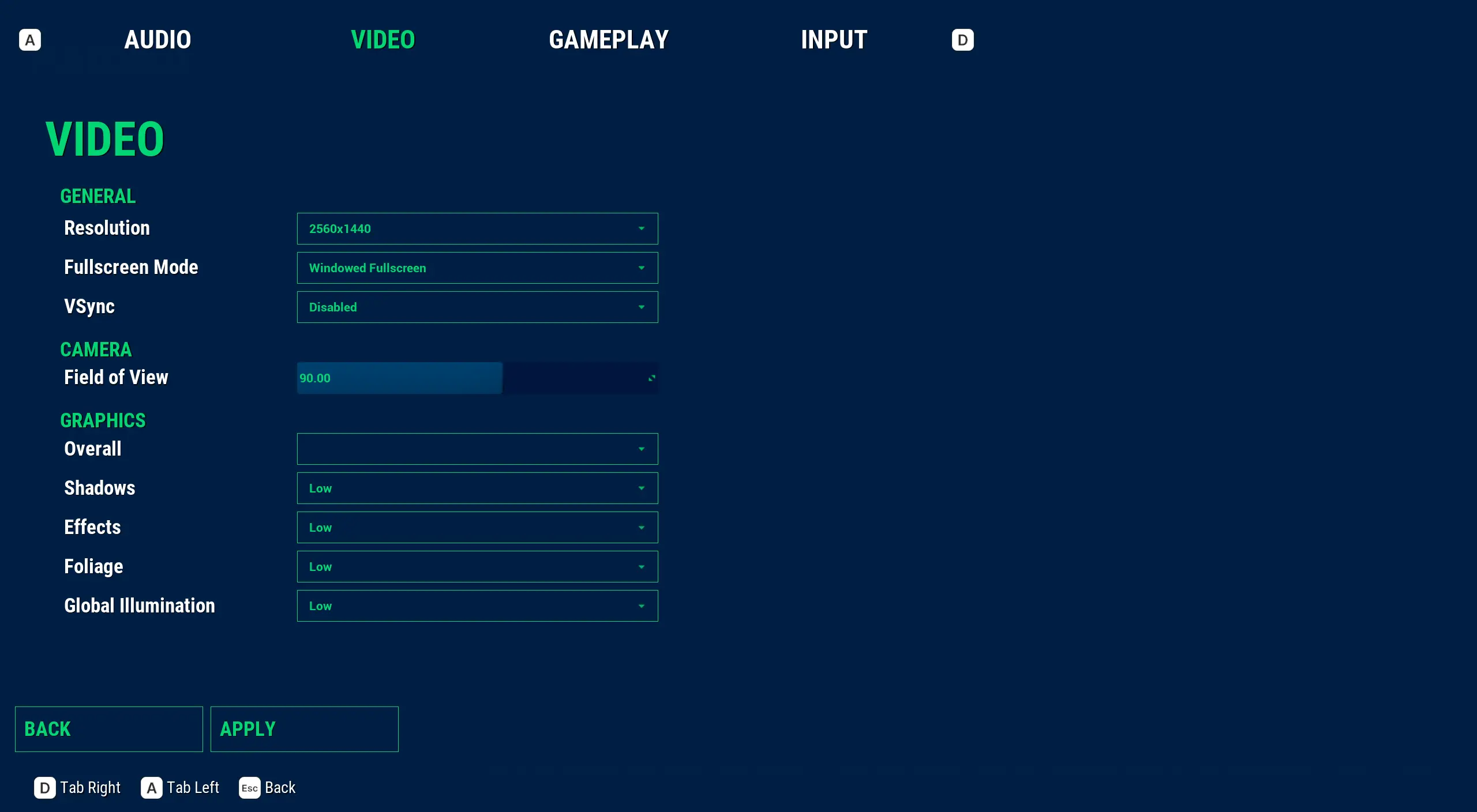Click the Foliage setting label
This screenshot has width=1477, height=812.
pyautogui.click(x=94, y=566)
